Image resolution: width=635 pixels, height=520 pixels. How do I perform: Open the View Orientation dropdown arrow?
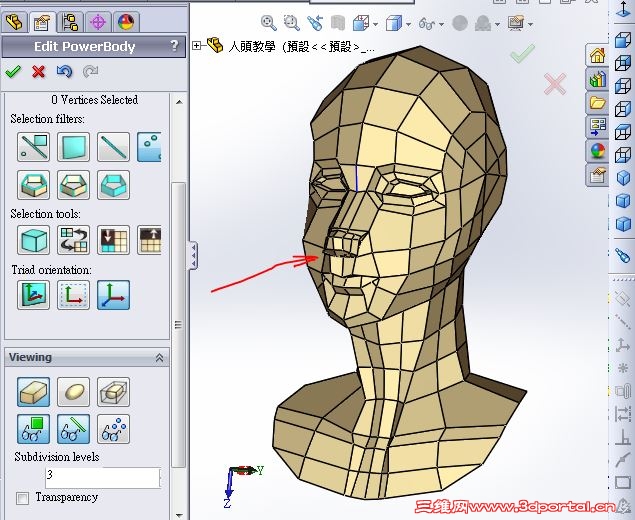[x=375, y=25]
